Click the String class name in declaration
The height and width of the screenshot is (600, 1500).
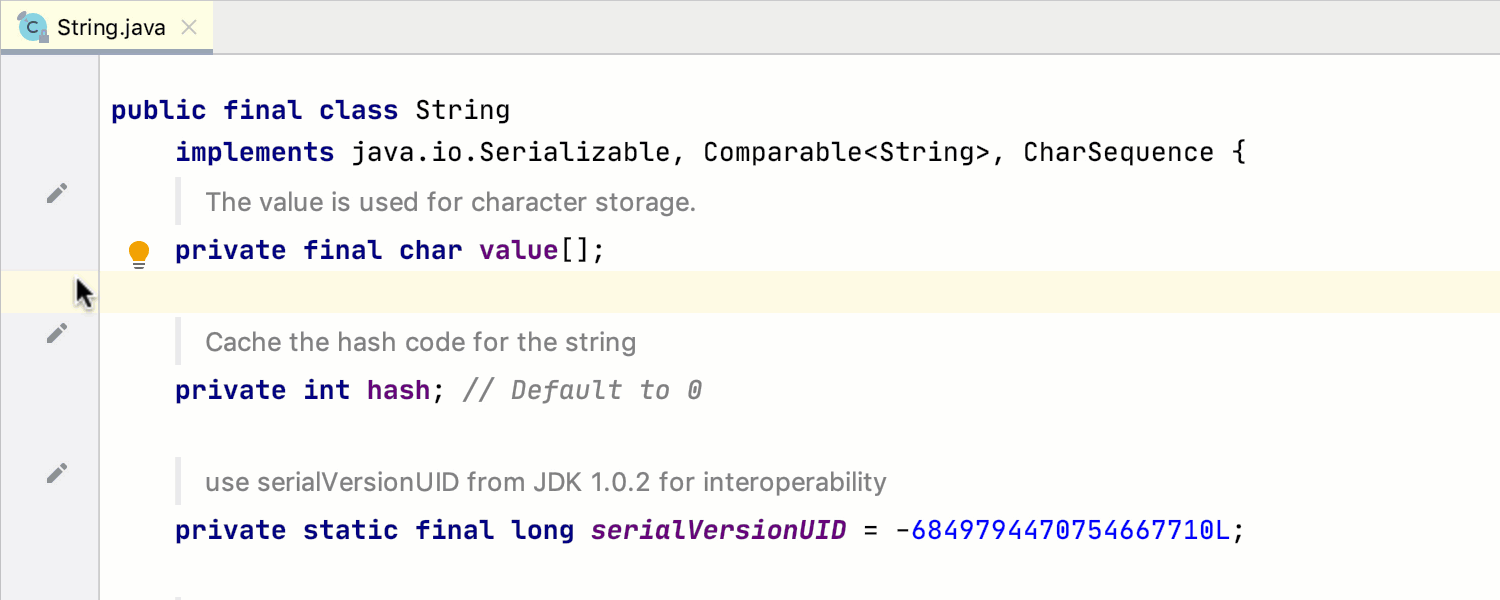click(462, 110)
